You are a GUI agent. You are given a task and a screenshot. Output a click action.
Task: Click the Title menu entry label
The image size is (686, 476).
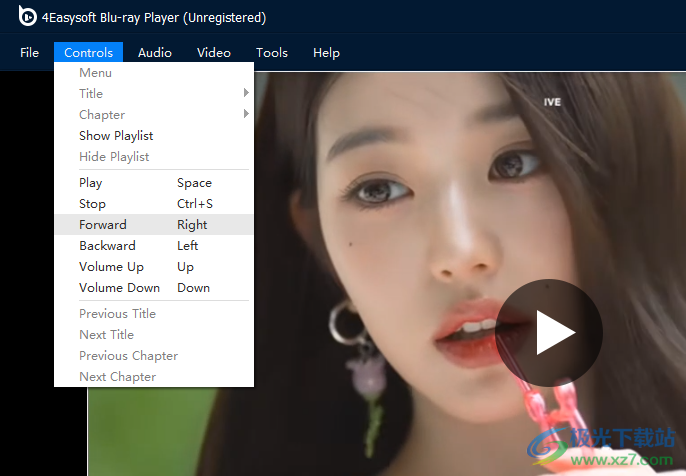(91, 94)
